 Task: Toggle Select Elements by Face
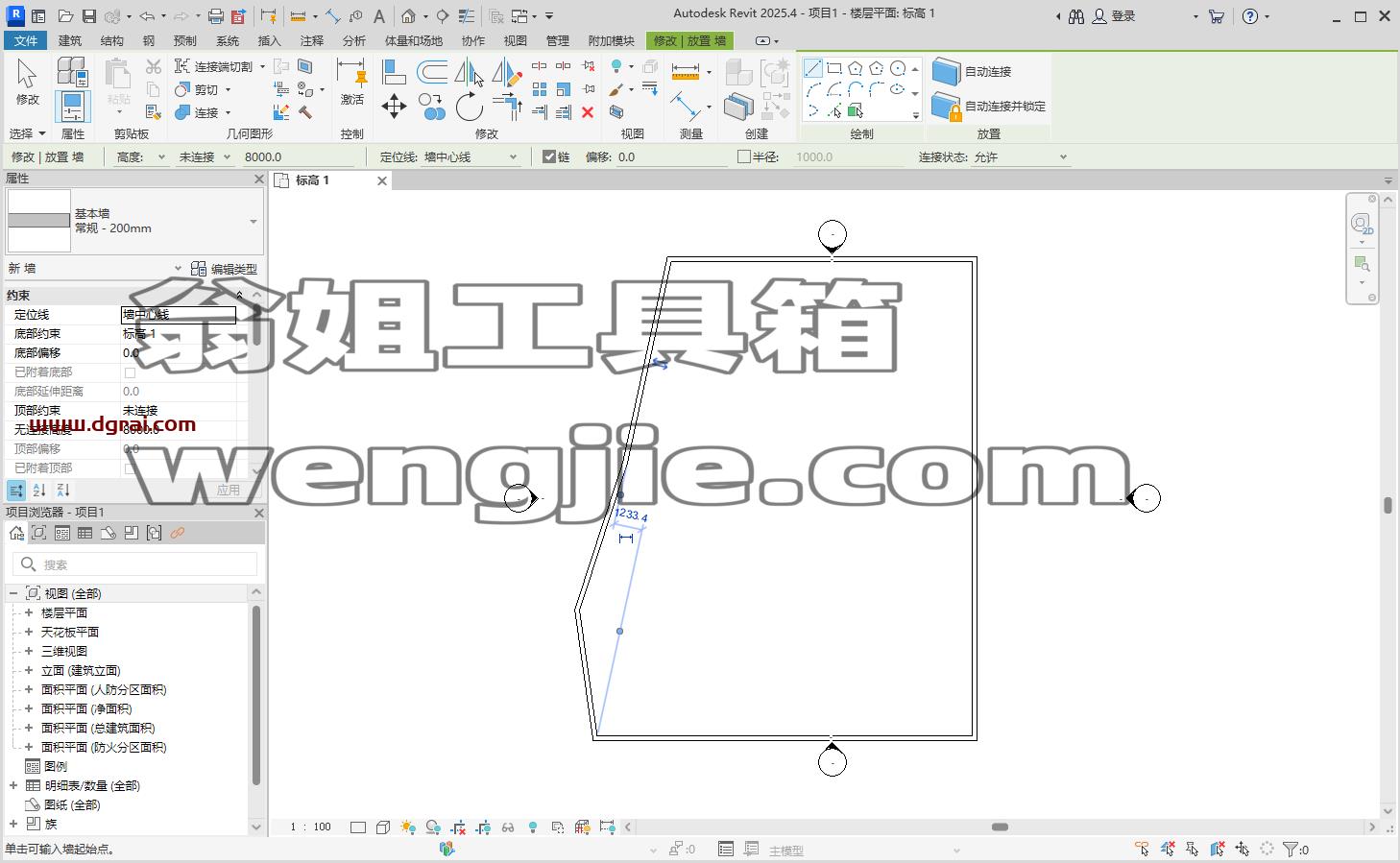tap(1217, 849)
